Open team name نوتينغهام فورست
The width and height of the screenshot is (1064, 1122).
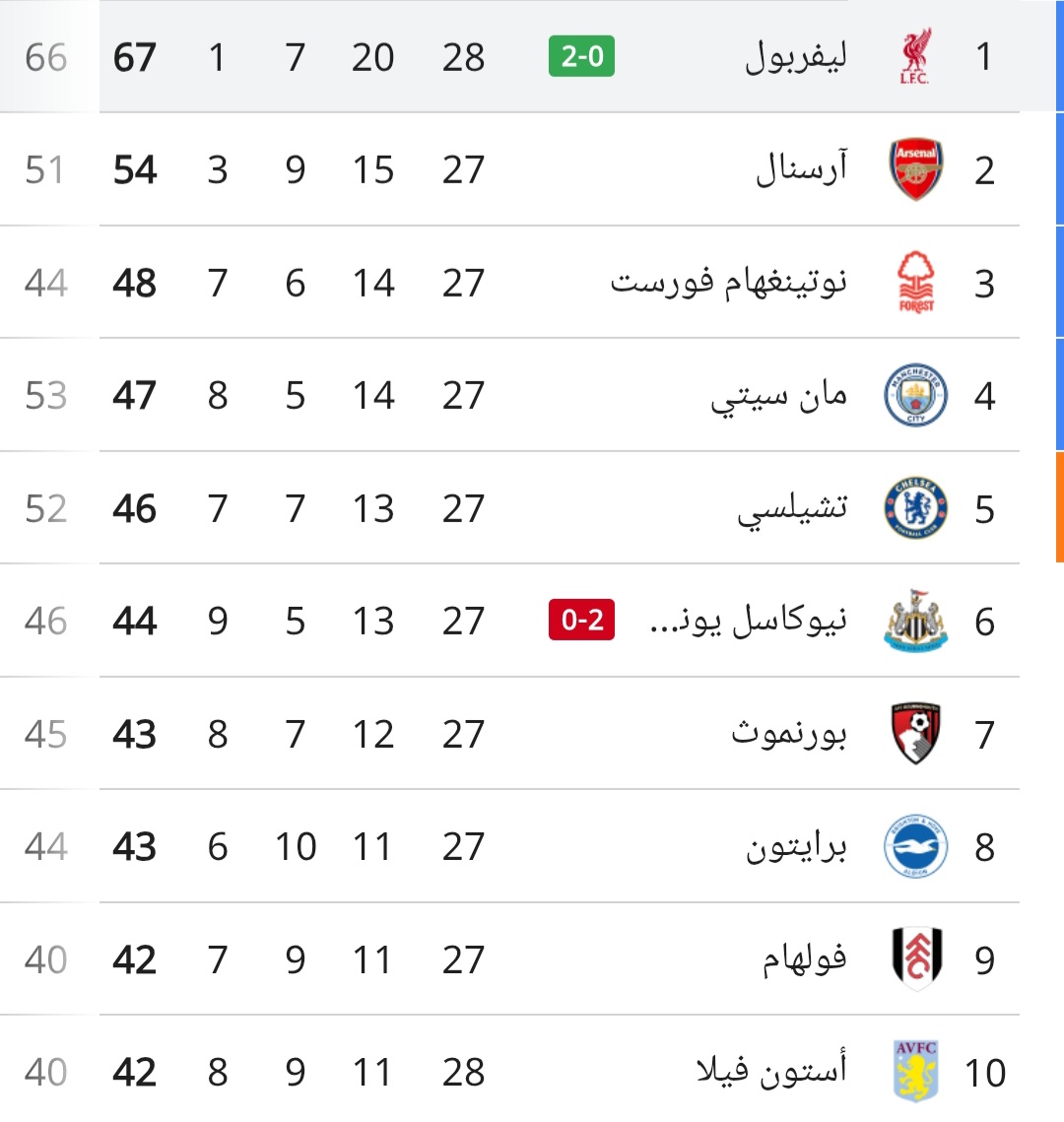[728, 282]
